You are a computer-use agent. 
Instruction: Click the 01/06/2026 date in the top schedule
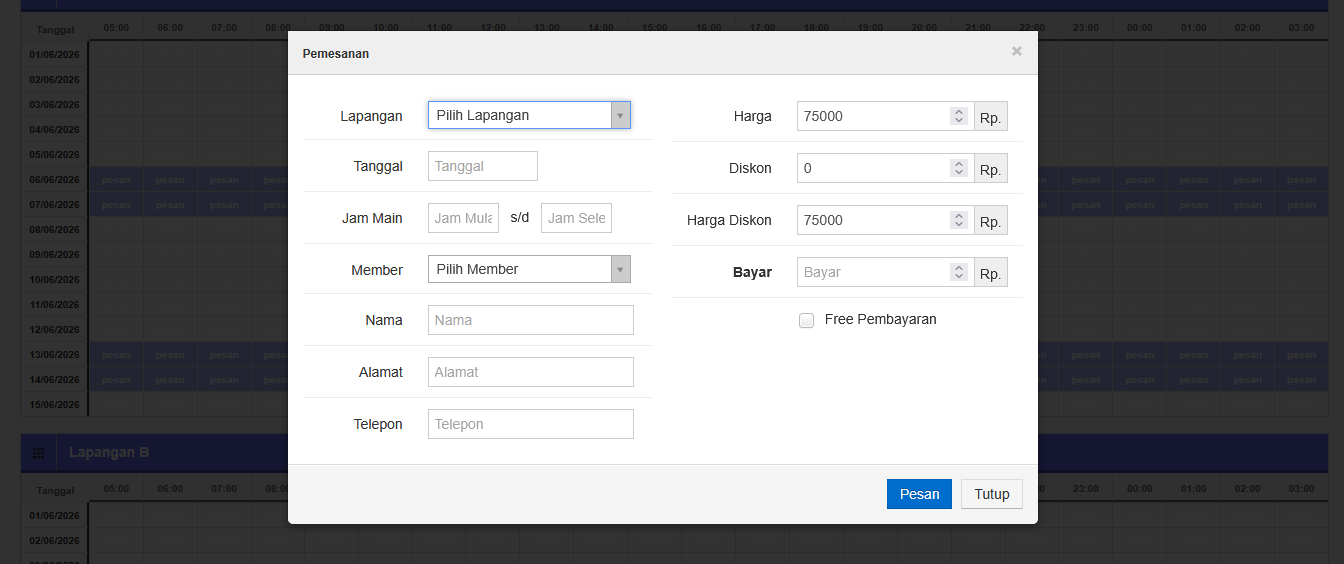point(55,55)
